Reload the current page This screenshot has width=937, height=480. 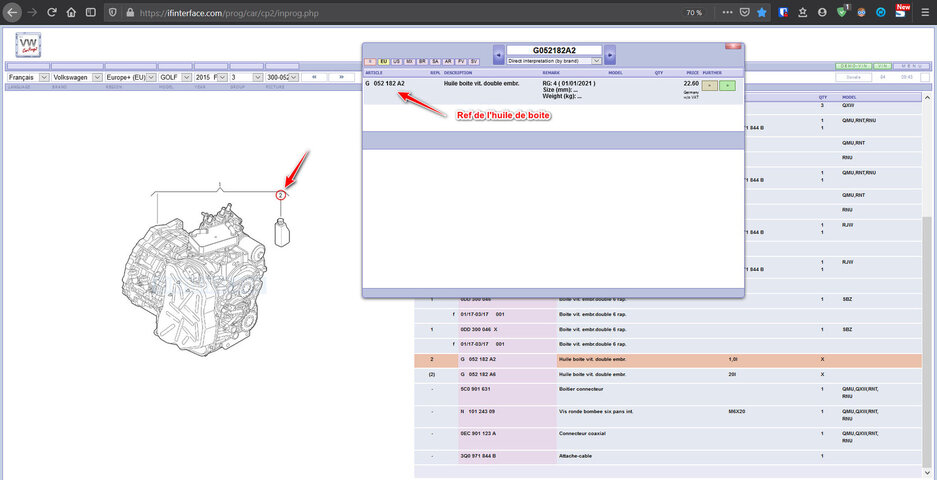tap(51, 12)
